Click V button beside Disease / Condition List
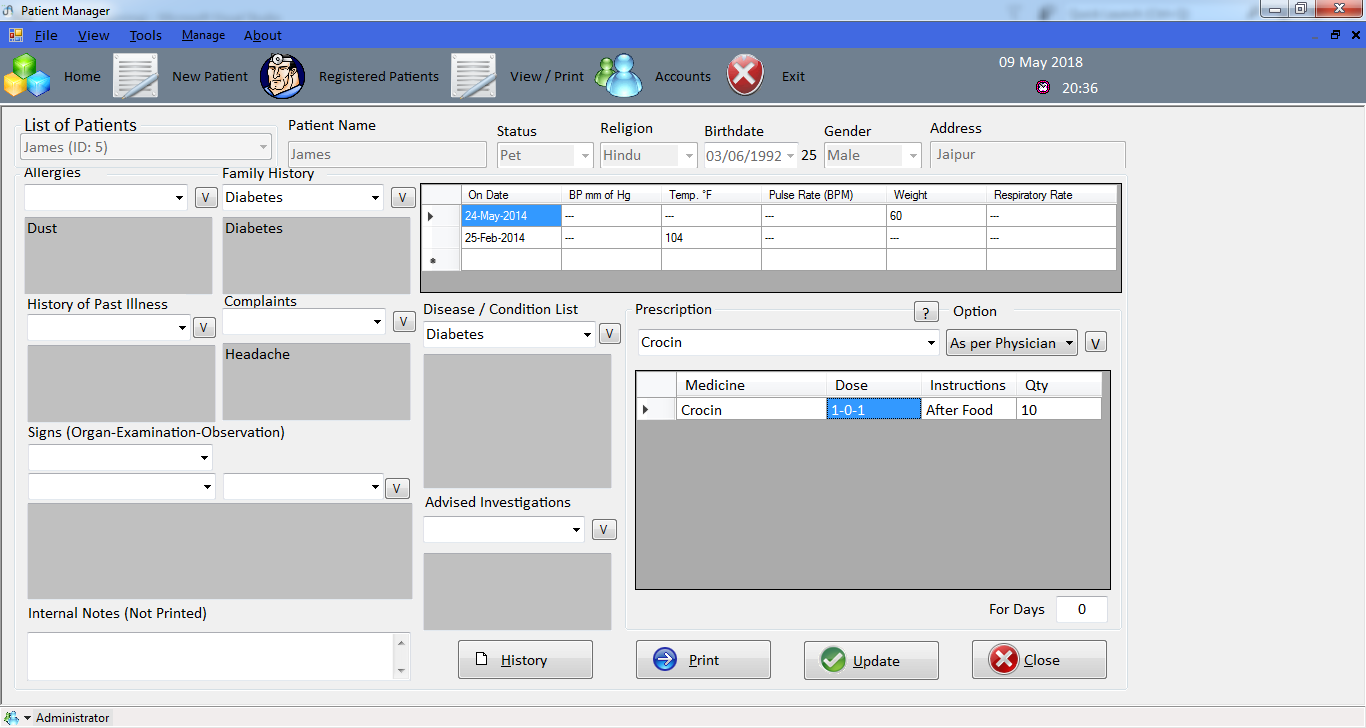This screenshot has height=728, width=1366. click(x=609, y=334)
